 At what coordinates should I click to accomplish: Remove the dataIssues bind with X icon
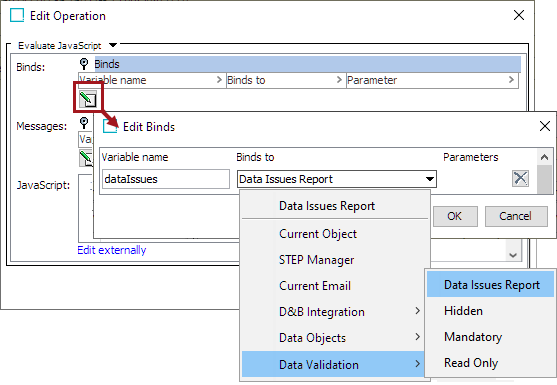tap(520, 178)
